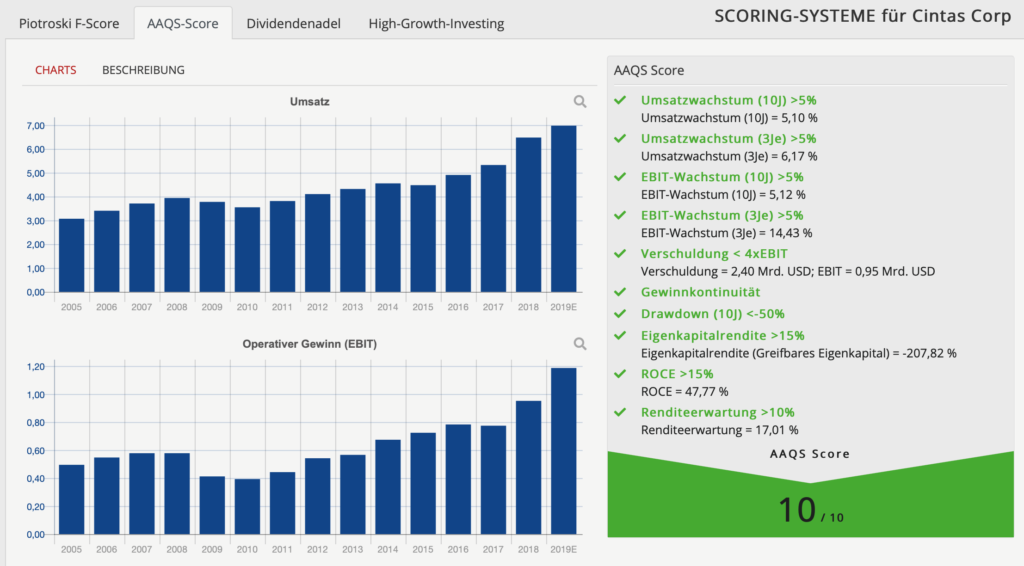Screen dimensions: 1024x566
Task: Click the 2010 bar in the Umsatz chart
Action: 248,249
